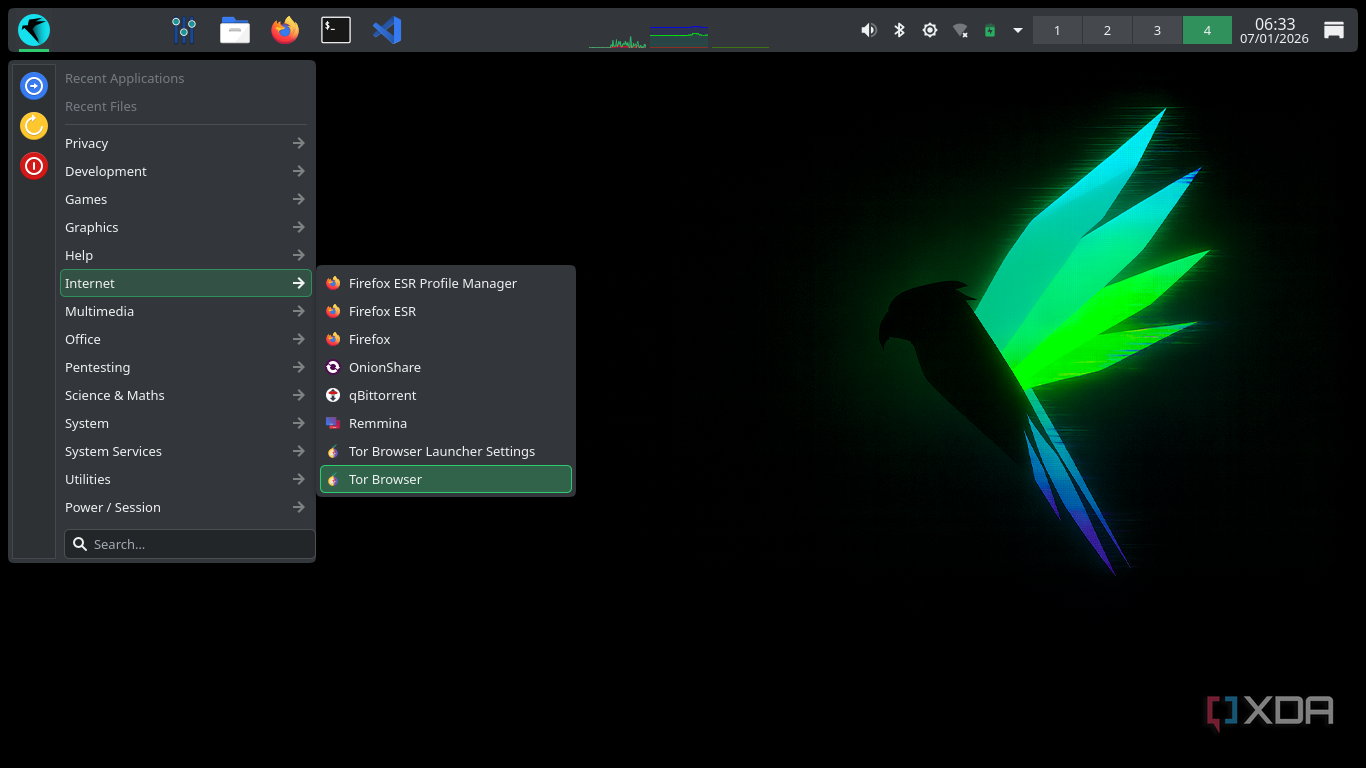Click the volume speaker tray icon
The image size is (1366, 768).
click(868, 30)
